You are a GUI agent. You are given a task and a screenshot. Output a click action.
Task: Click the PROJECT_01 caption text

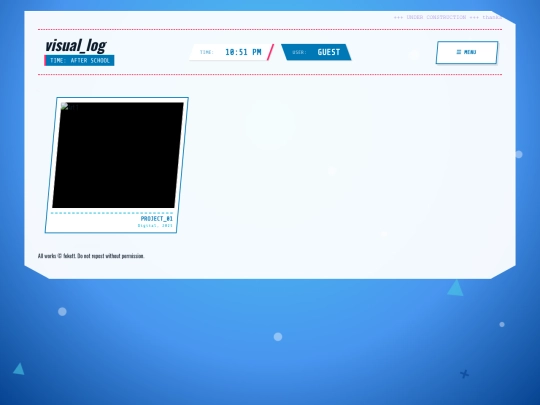click(156, 219)
